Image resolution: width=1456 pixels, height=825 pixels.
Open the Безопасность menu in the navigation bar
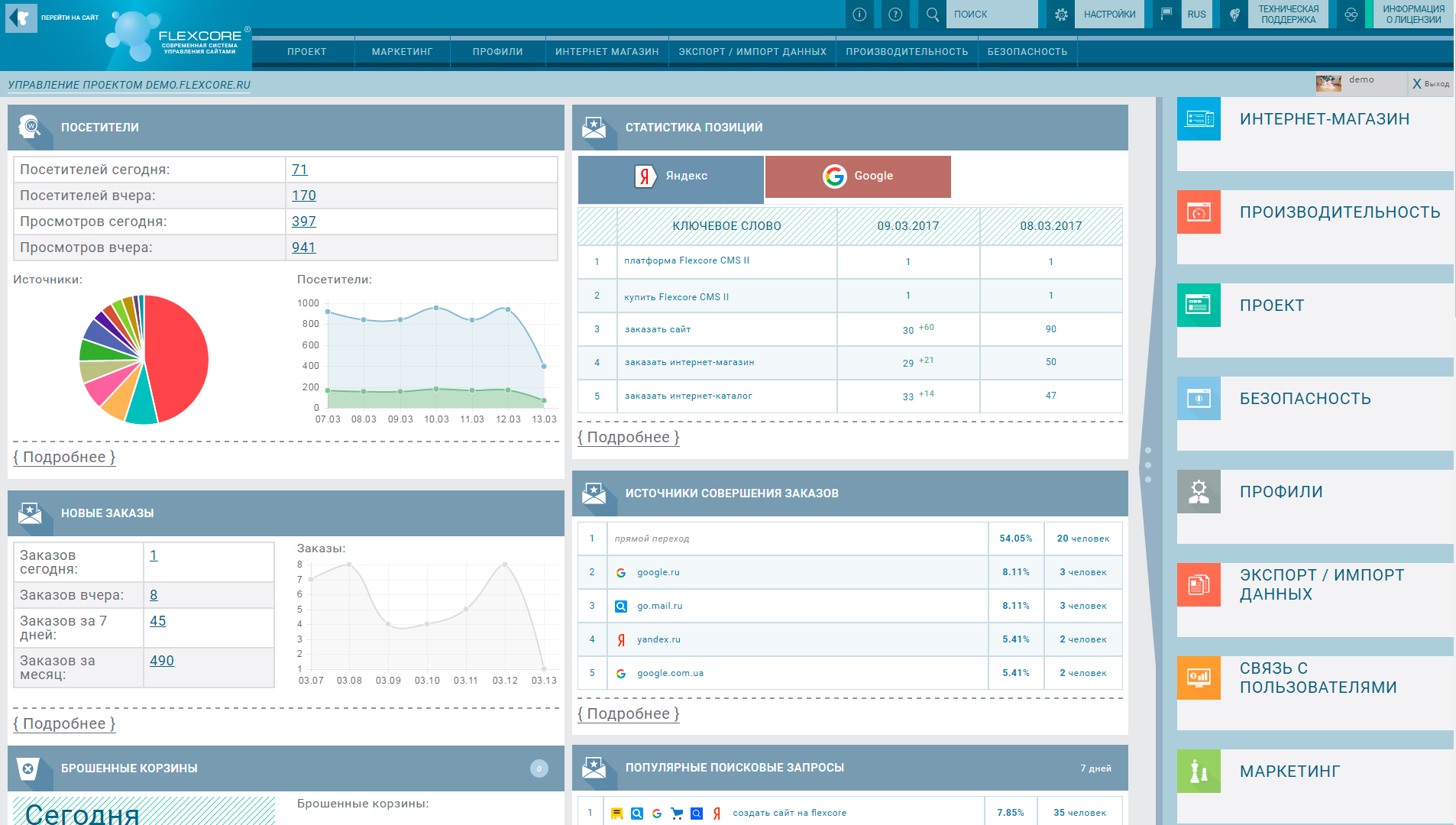click(1027, 52)
